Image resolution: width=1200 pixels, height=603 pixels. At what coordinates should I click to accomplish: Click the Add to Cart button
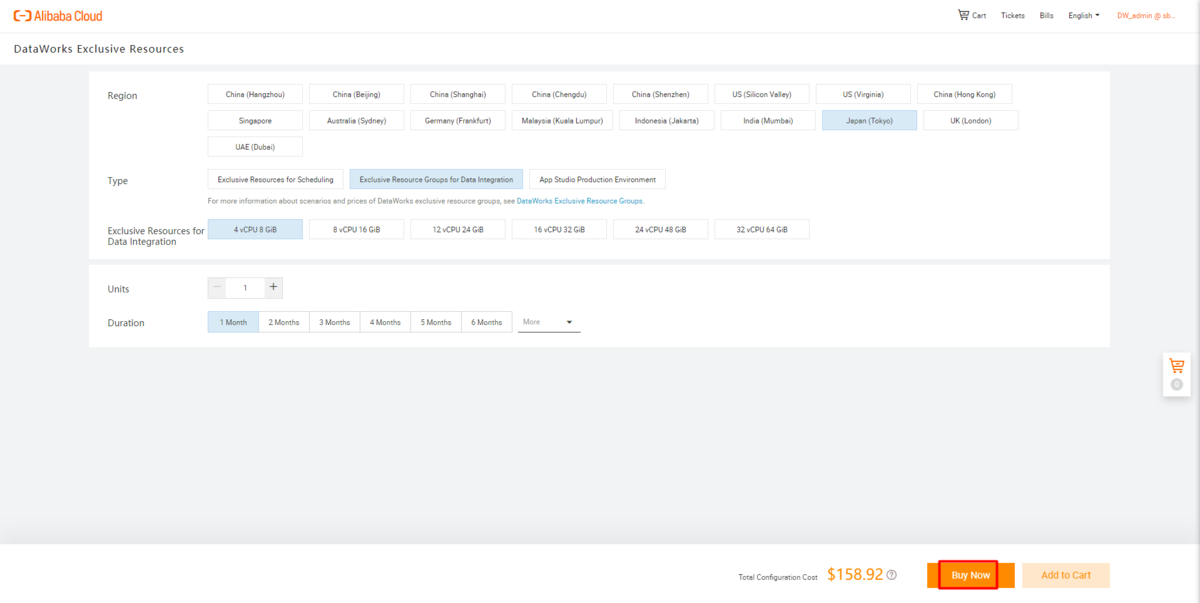1066,575
